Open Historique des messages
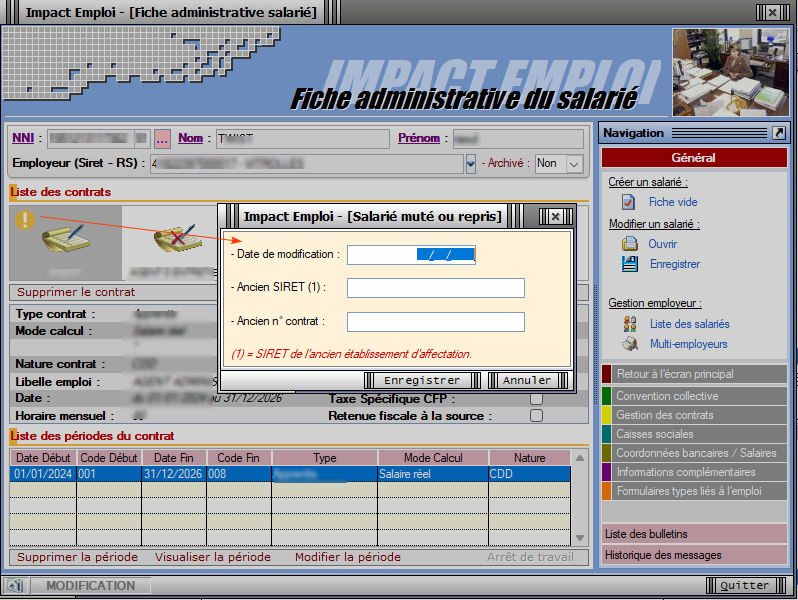This screenshot has height=600, width=798. [694, 555]
